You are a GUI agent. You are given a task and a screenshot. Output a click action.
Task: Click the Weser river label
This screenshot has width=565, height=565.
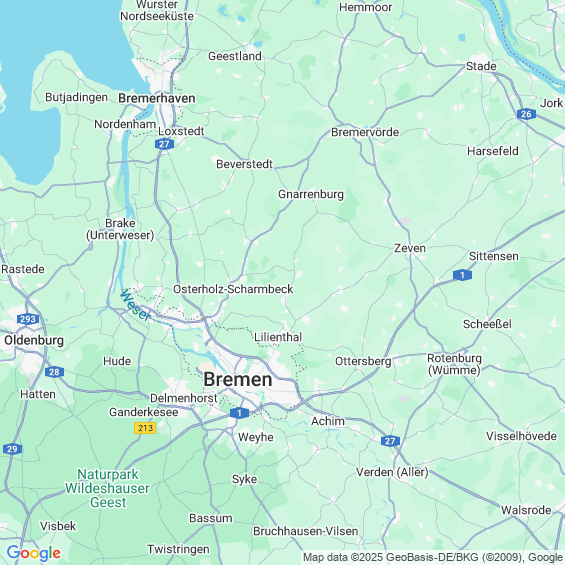pyautogui.click(x=135, y=305)
